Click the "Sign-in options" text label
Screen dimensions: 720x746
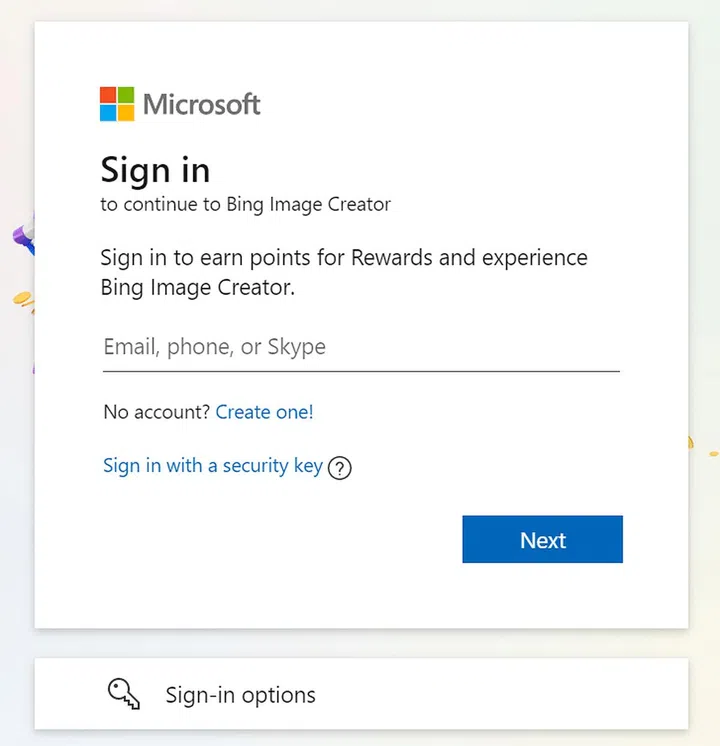(240, 695)
